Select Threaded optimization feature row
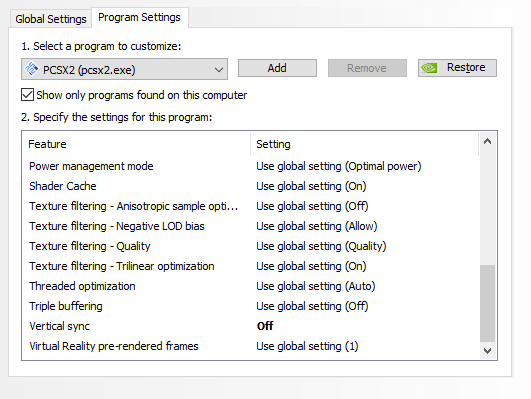This screenshot has height=399, width=531. [x=251, y=286]
